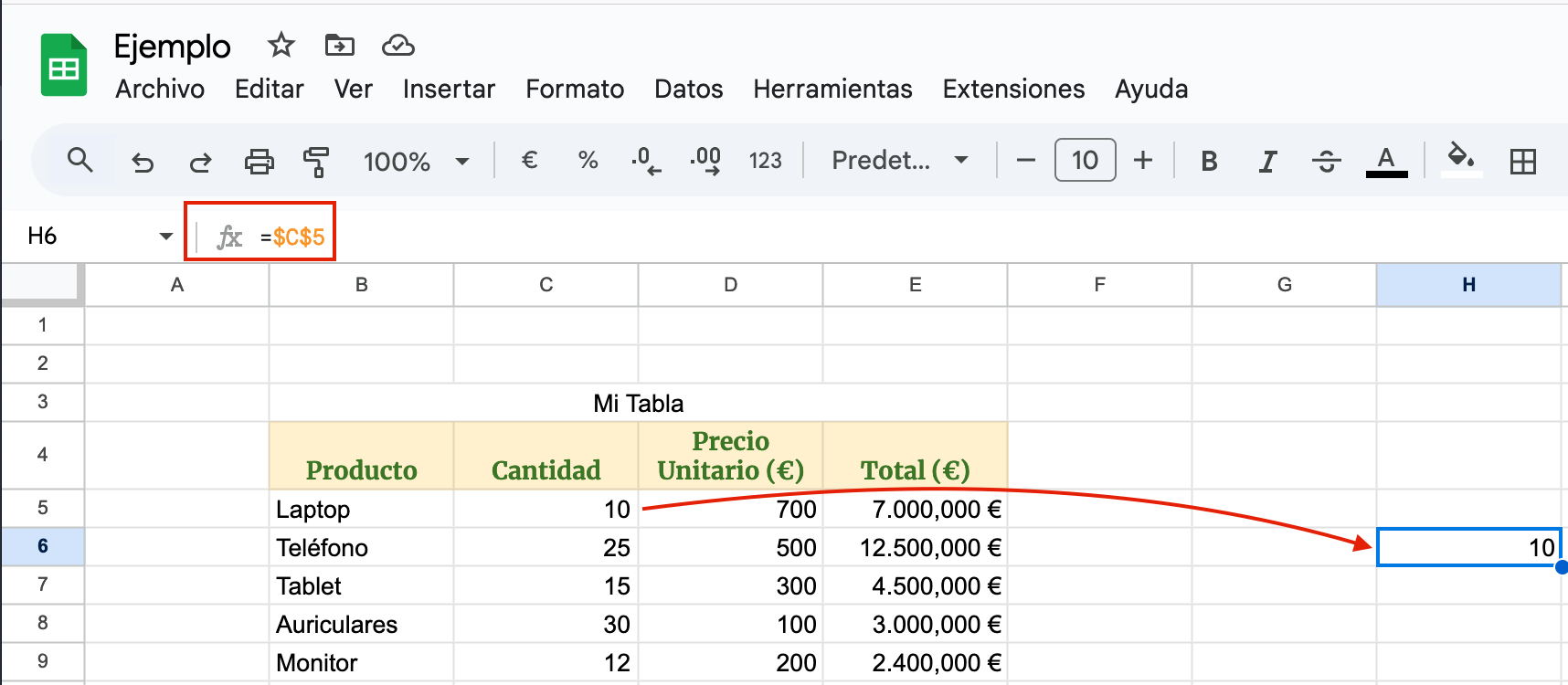Click the redo arrow icon

click(x=200, y=162)
